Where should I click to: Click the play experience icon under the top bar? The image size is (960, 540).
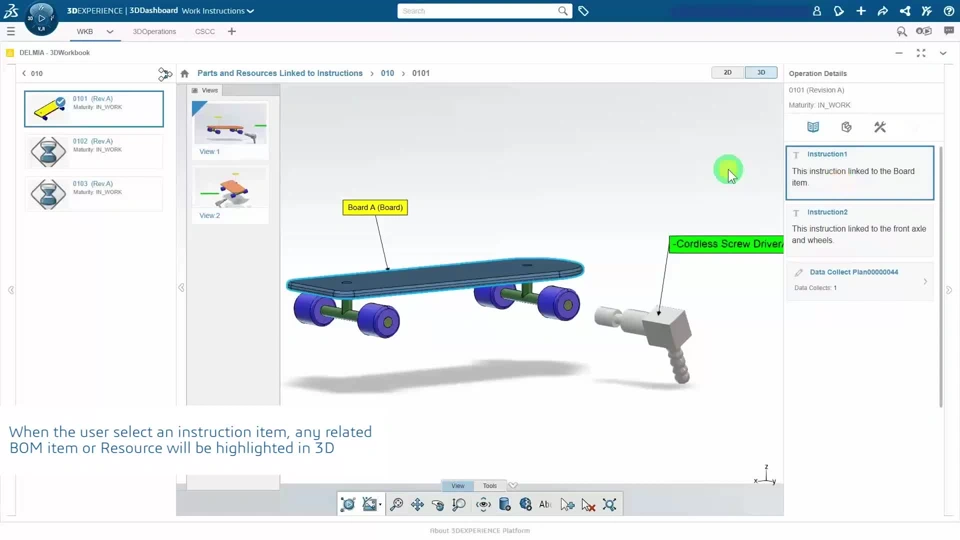[924, 31]
